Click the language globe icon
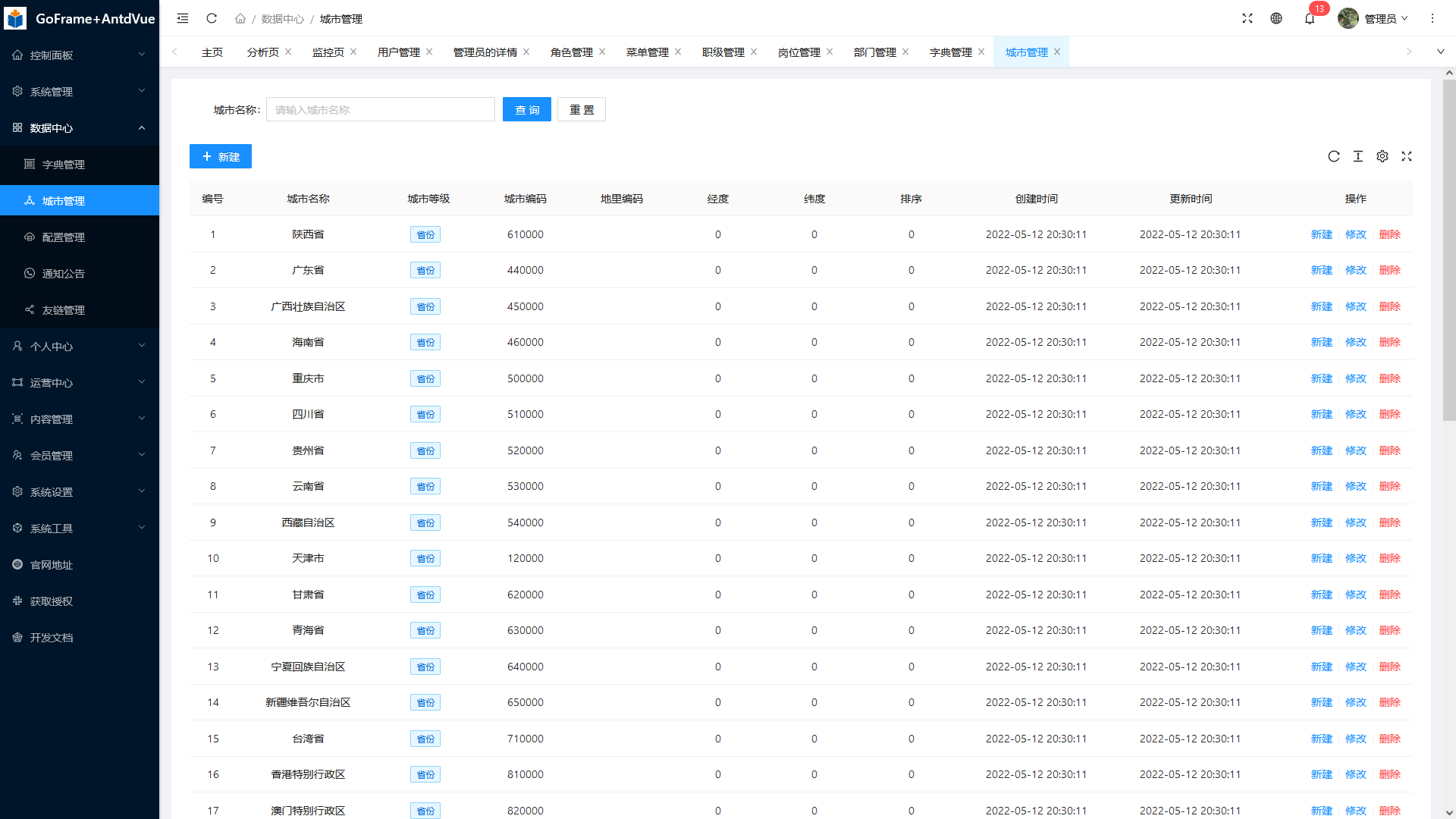 pos(1276,18)
